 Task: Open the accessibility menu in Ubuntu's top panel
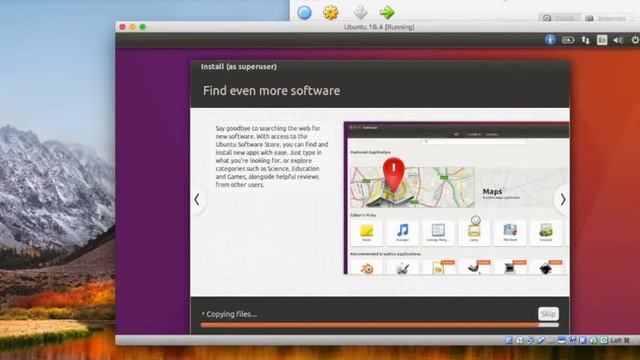(550, 40)
